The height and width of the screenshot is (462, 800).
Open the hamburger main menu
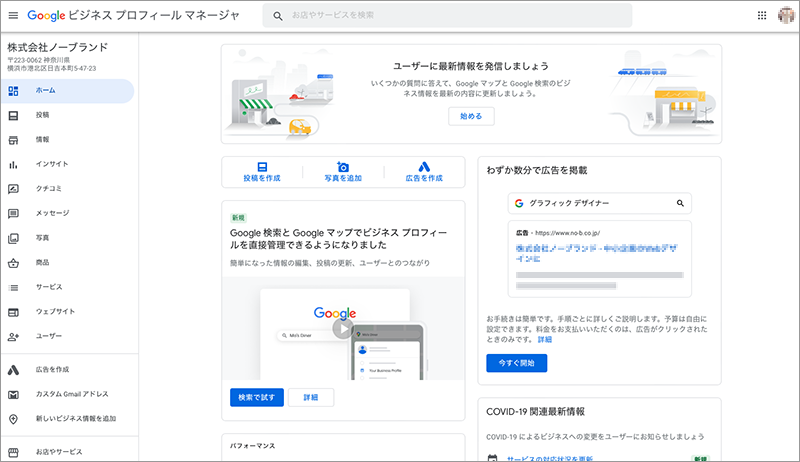(13, 15)
